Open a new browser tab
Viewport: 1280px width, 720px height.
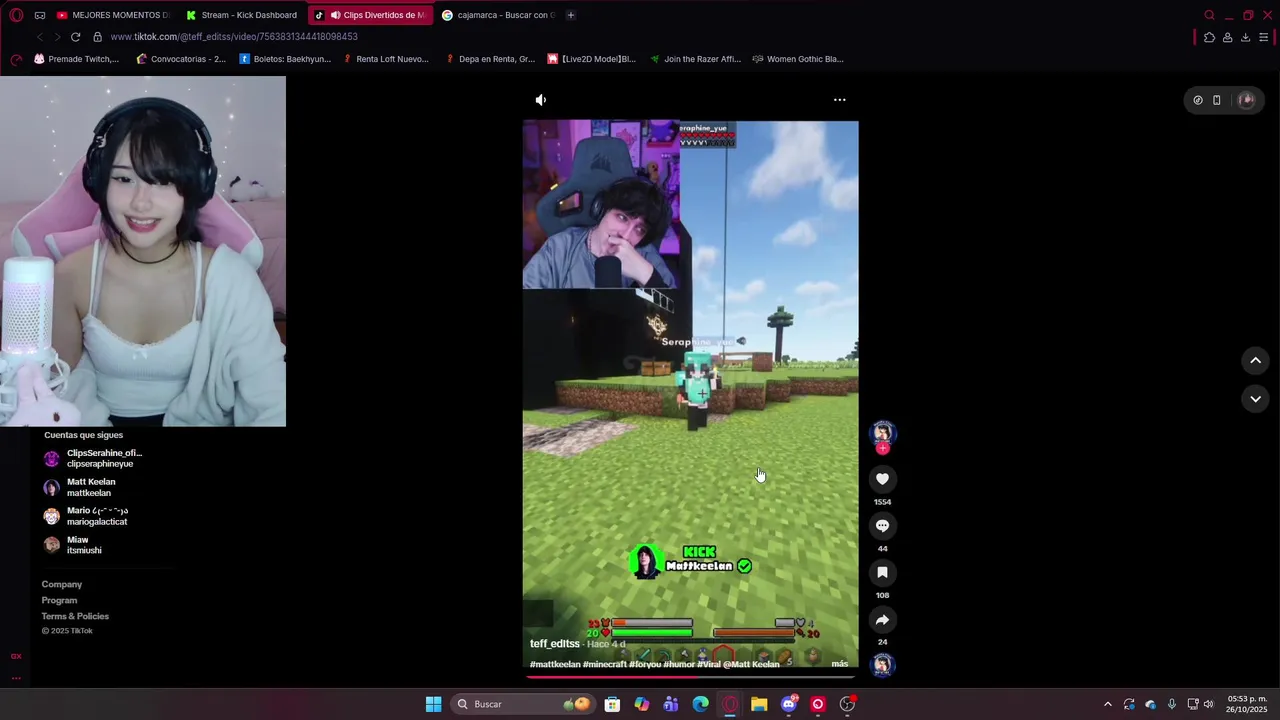[x=571, y=15]
